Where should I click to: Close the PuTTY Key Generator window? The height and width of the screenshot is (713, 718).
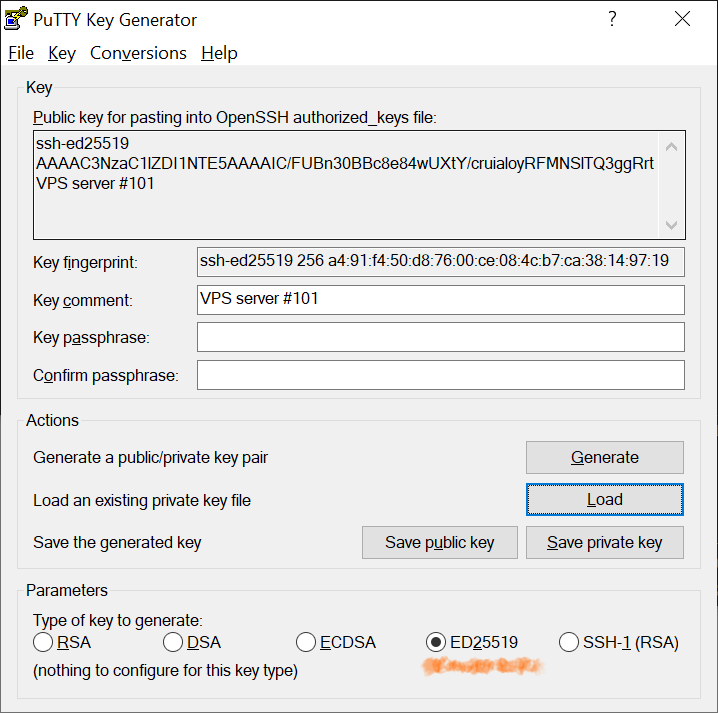coord(682,19)
